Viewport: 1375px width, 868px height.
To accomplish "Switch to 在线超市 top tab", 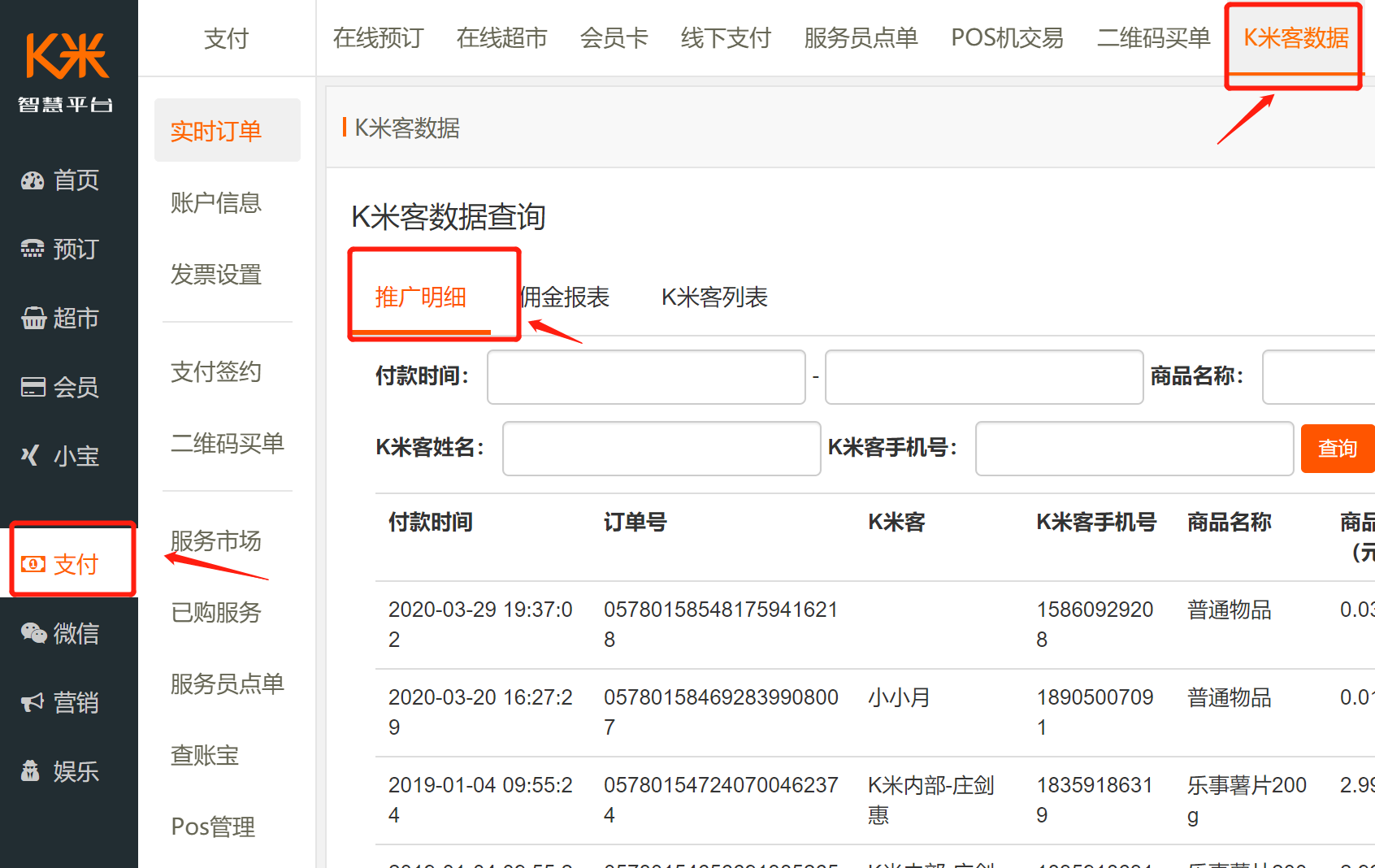I will pos(501,38).
